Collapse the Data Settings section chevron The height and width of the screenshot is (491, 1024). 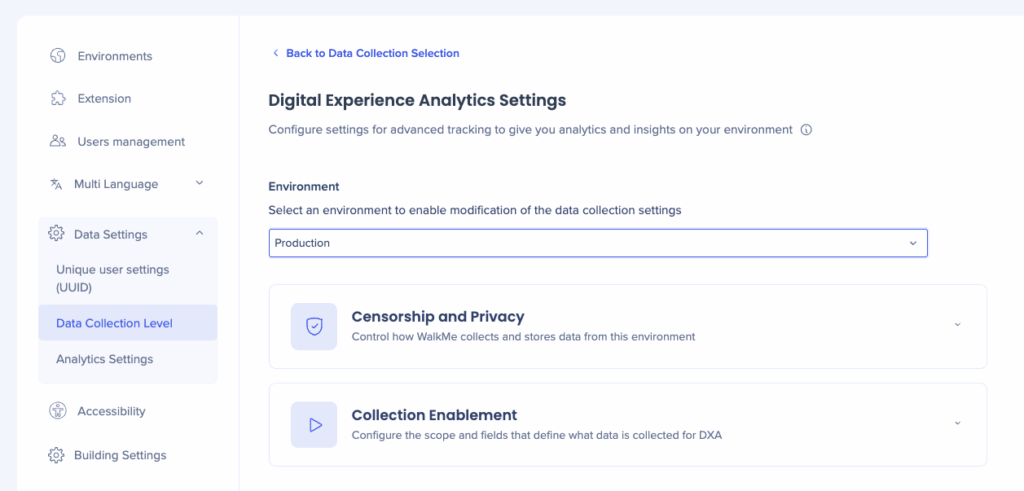pyautogui.click(x=199, y=234)
